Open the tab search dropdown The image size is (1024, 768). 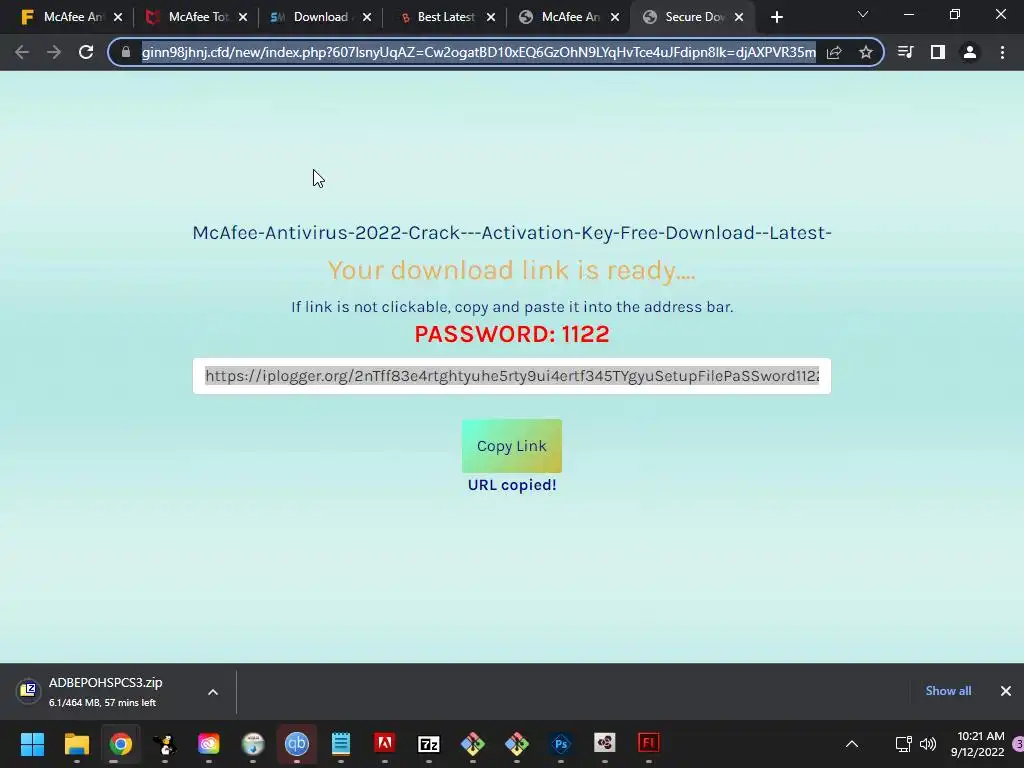pos(863,14)
